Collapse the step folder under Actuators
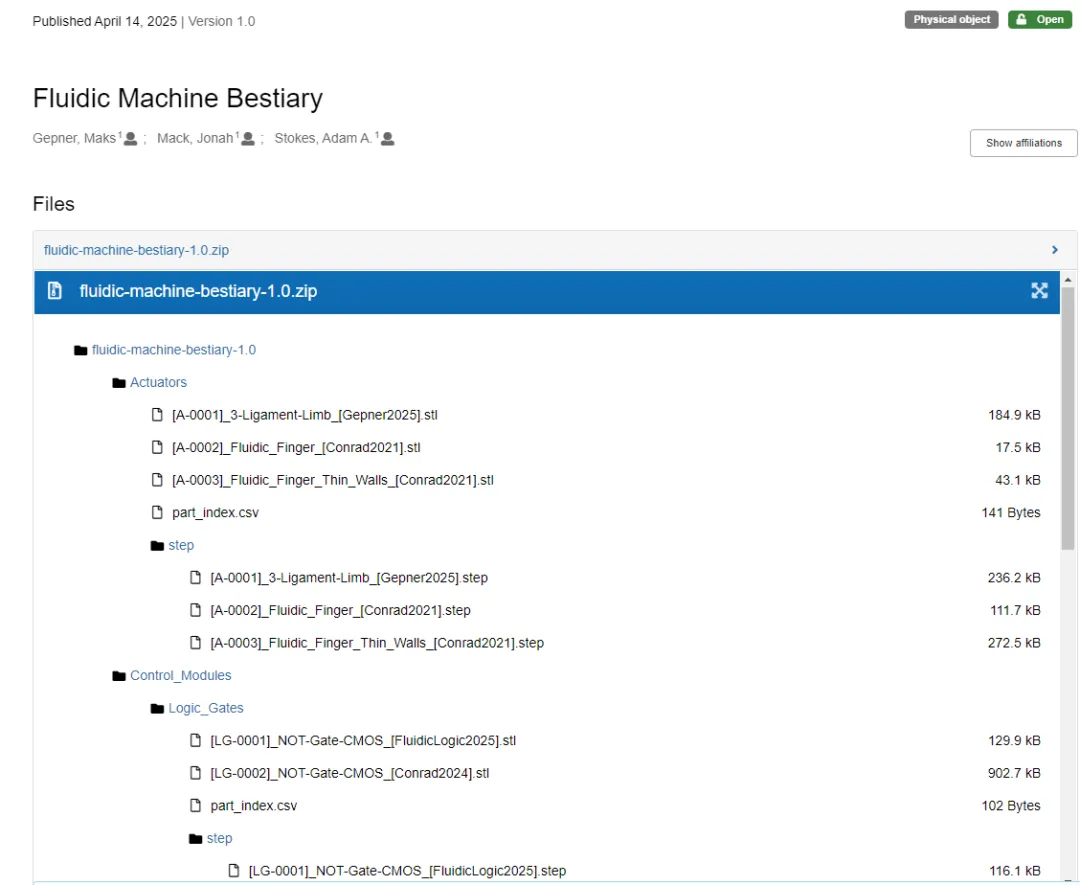The height and width of the screenshot is (885, 1080). click(181, 545)
